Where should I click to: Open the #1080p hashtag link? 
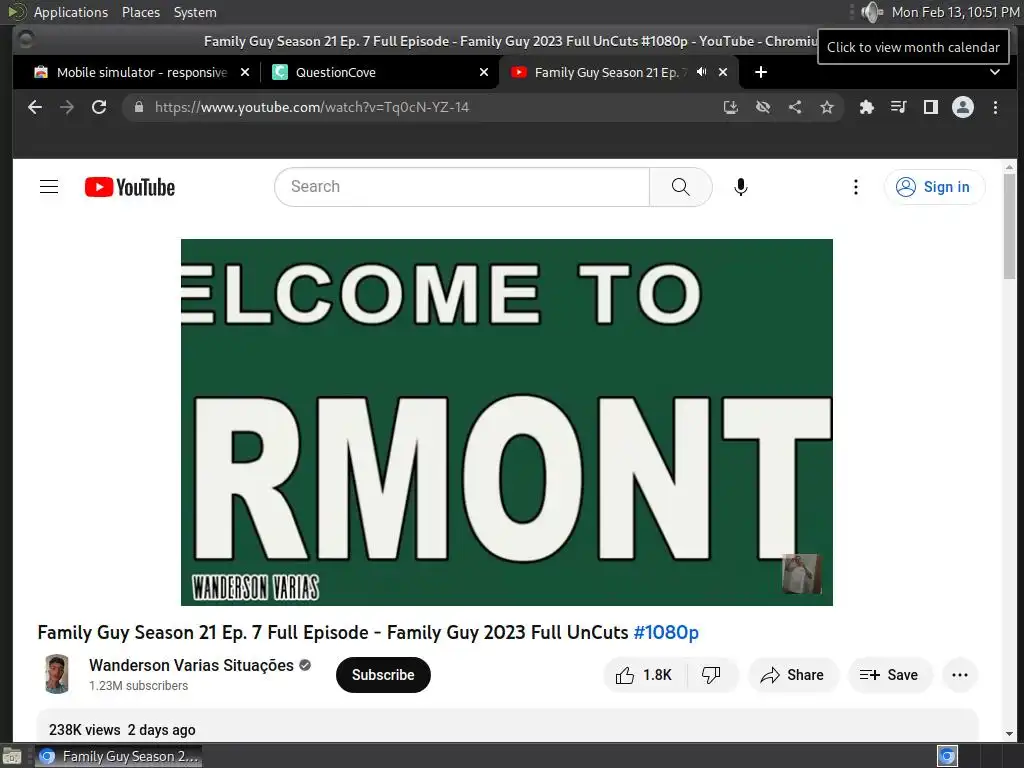666,632
